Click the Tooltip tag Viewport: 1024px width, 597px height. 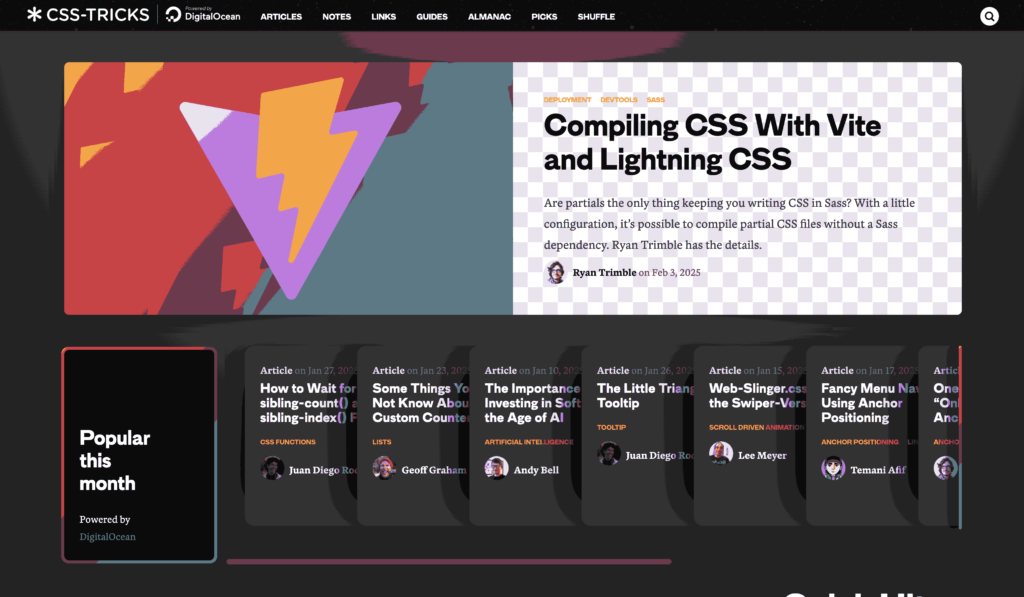pyautogui.click(x=611, y=427)
